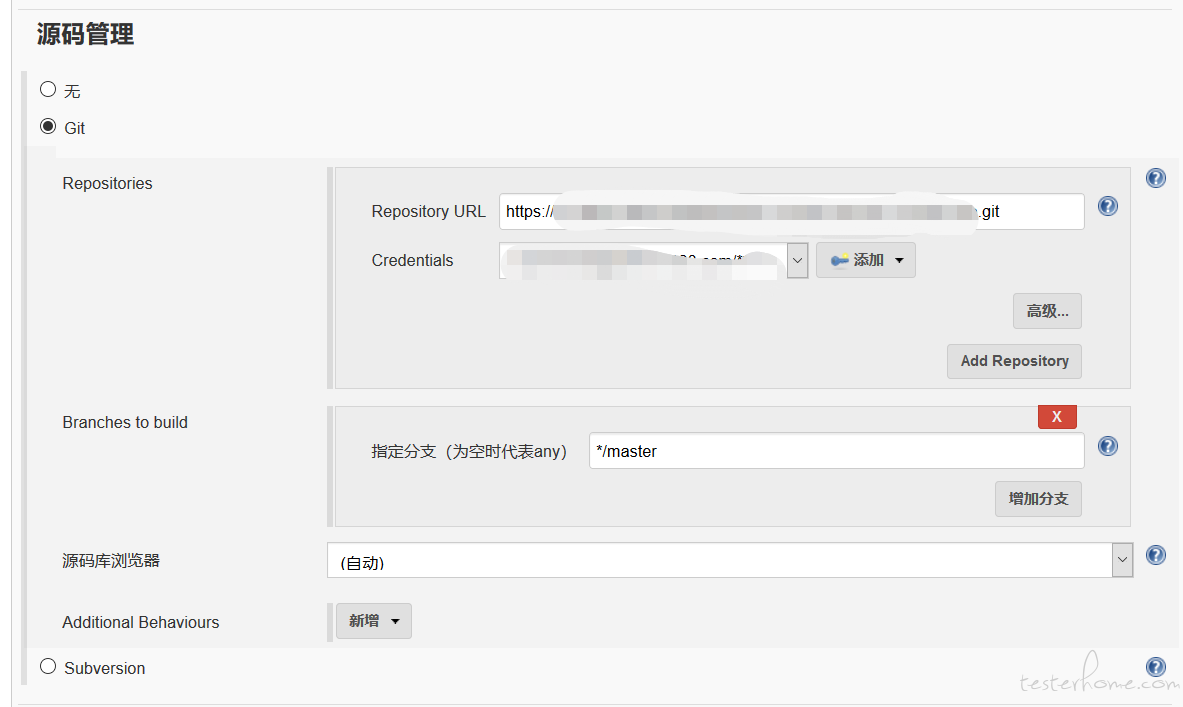Click the 高级... advanced button
Viewport: 1183px width, 707px height.
pos(1047,311)
